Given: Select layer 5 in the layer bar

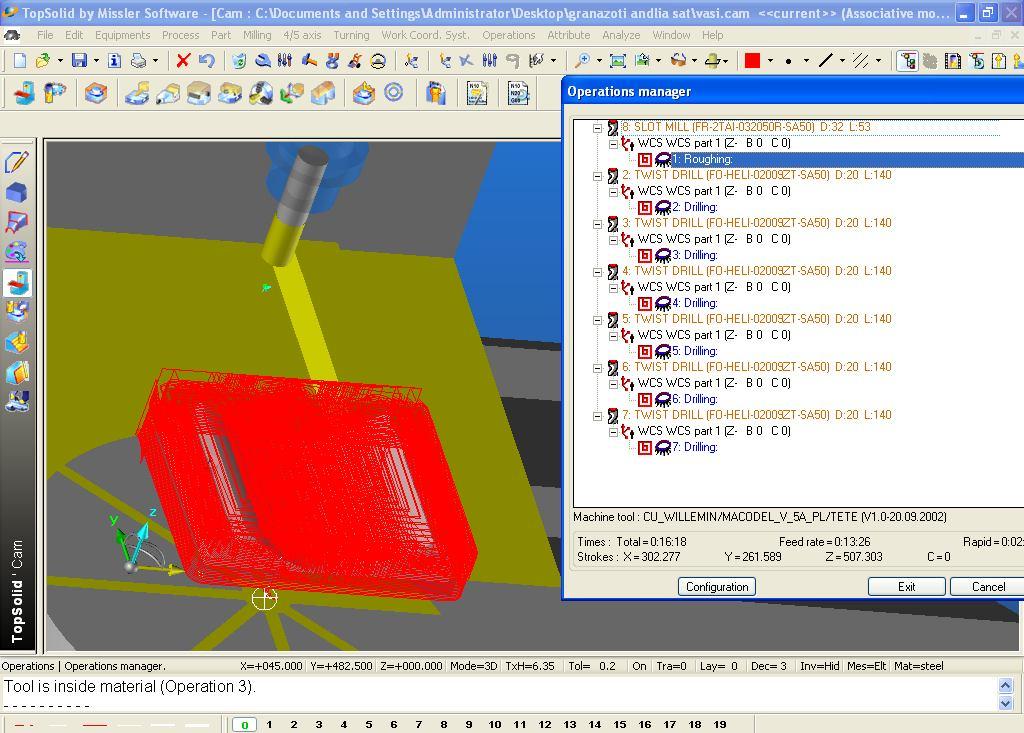Looking at the screenshot, I should click(x=369, y=725).
